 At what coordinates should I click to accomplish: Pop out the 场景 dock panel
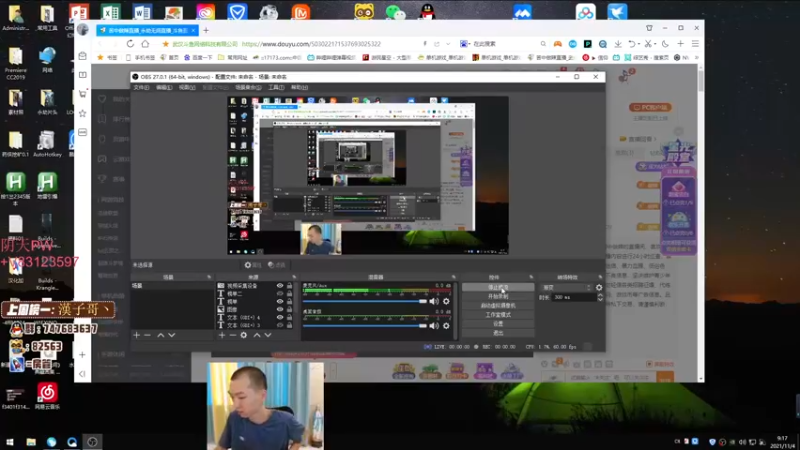pyautogui.click(x=209, y=277)
